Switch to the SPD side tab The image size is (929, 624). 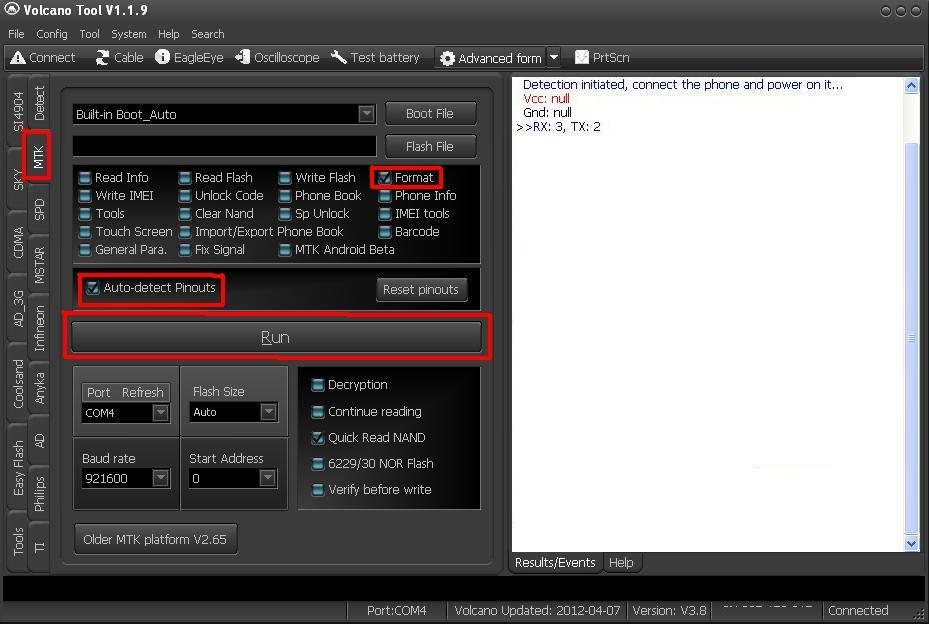click(x=39, y=209)
